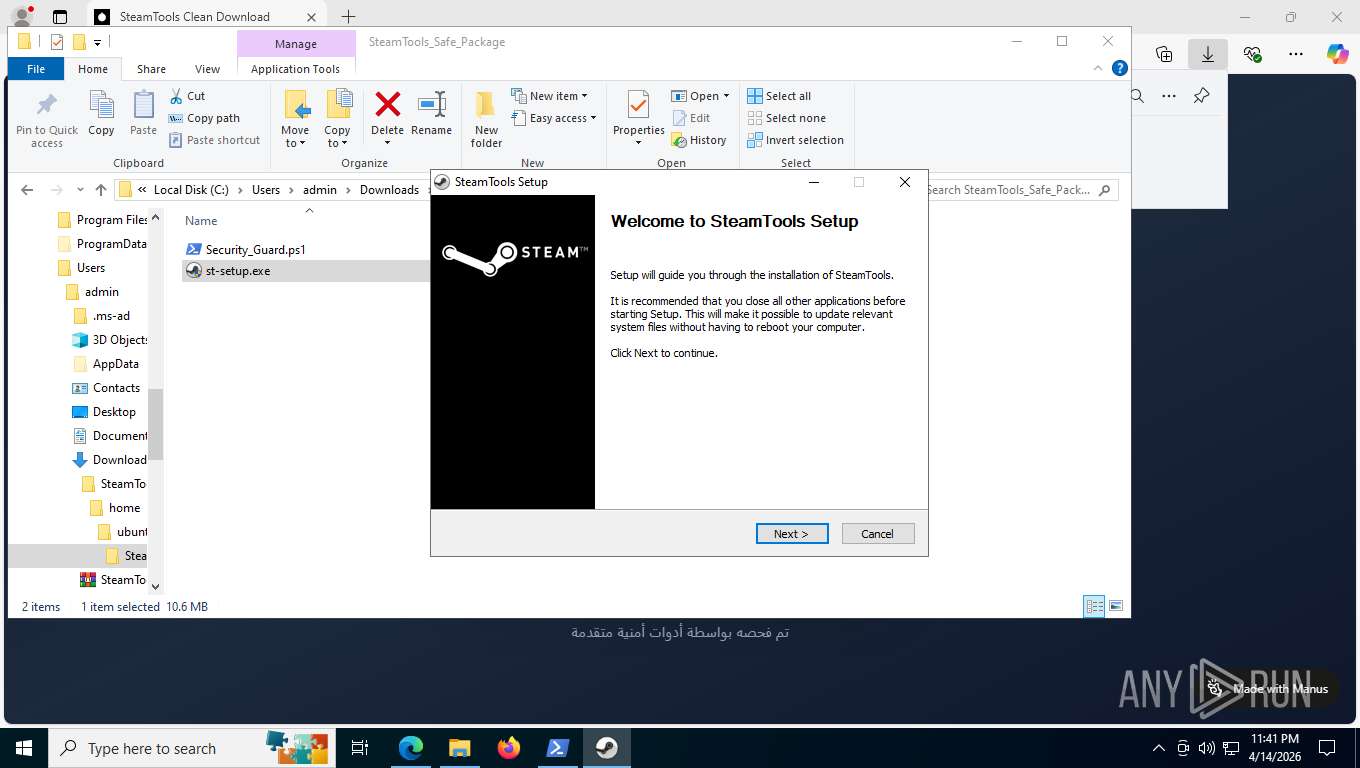The width and height of the screenshot is (1360, 768).
Task: Create a New folder
Action: tap(486, 120)
